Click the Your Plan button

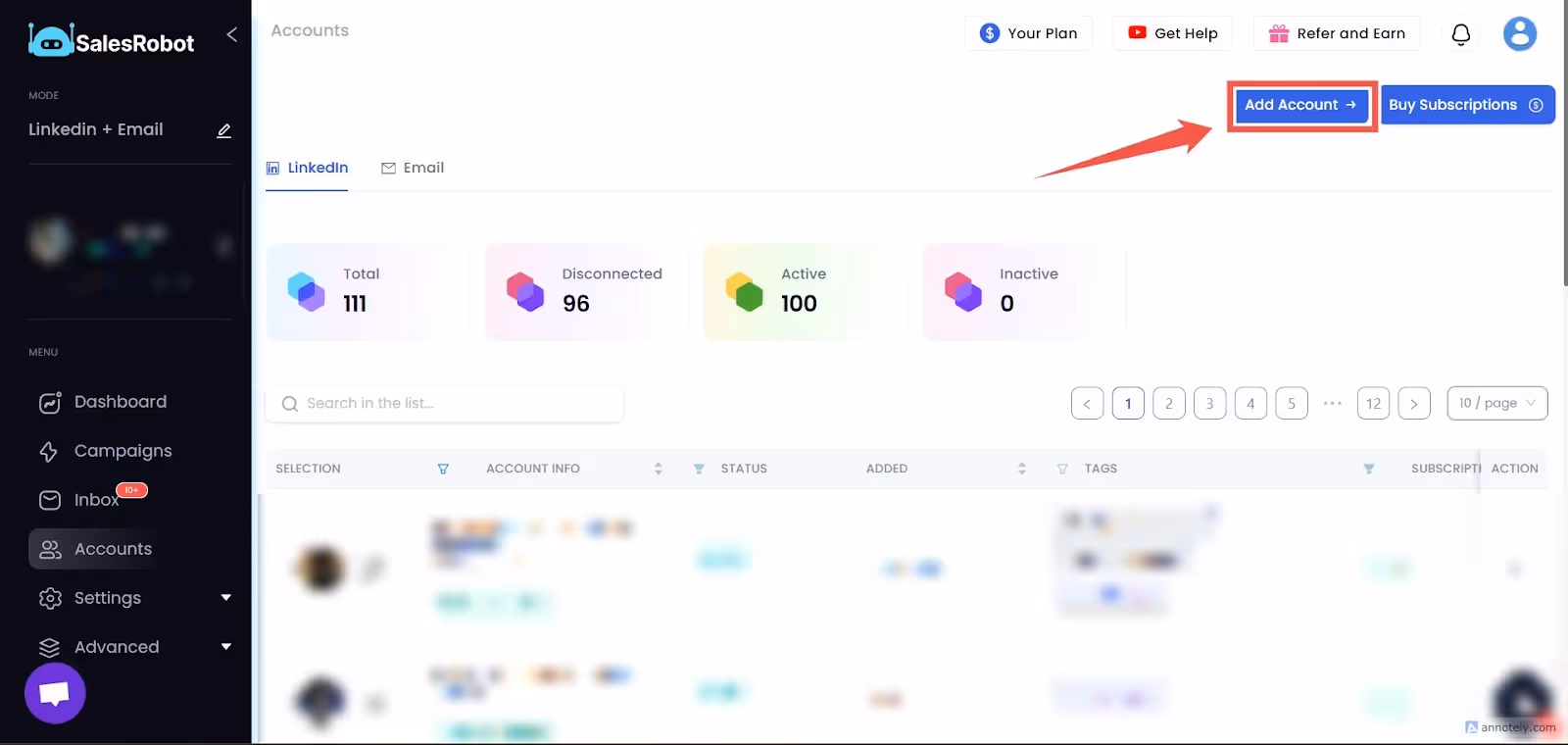click(x=1029, y=33)
